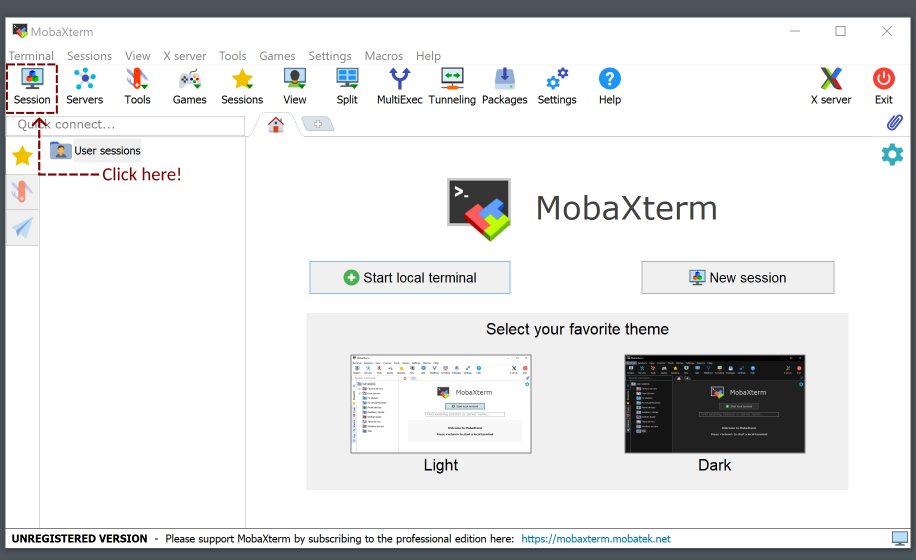Click the Session toolbar icon
Viewport: 916px width, 560px height.
point(32,86)
